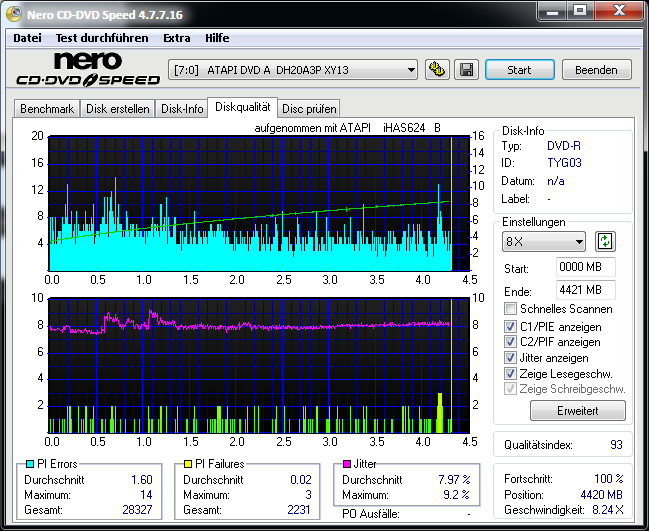Click the Fortschritt value 100 %

tap(609, 479)
